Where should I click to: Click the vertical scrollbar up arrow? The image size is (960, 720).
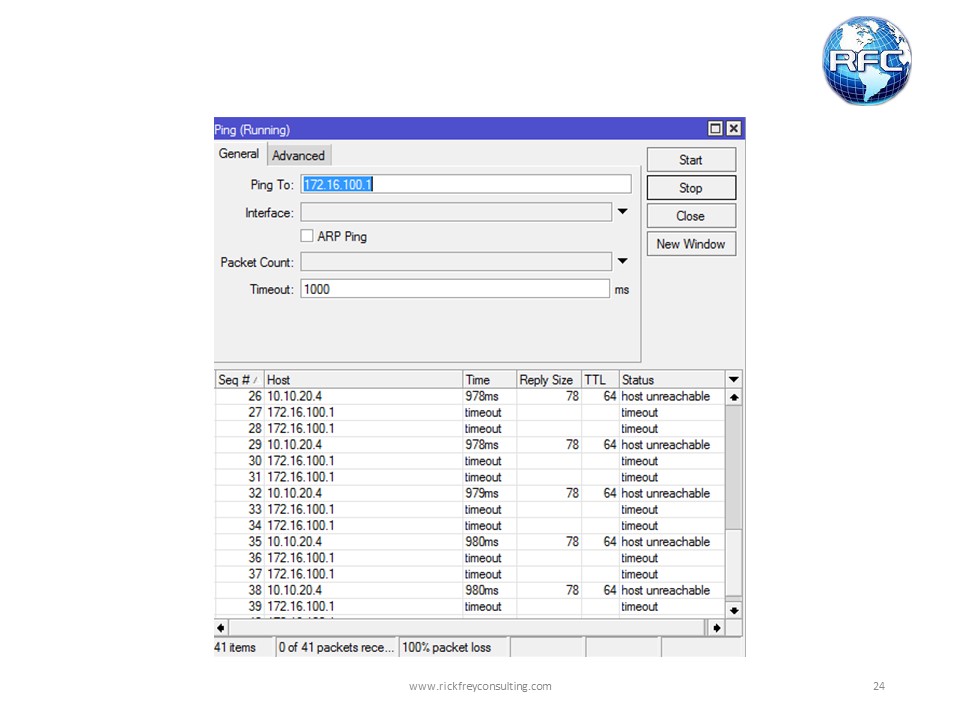click(733, 396)
